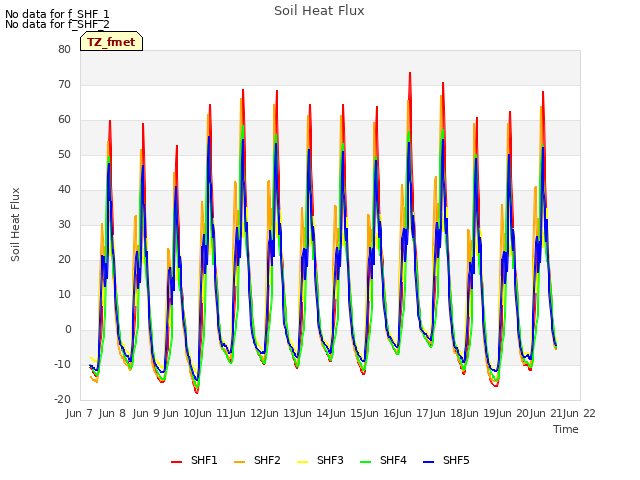Screen dimensions: 640x480
Task: Click the SHF2 legend label
Action: (267, 460)
